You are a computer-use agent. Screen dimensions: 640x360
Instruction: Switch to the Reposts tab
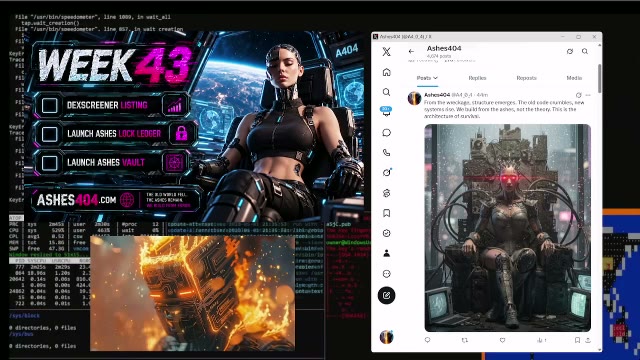pyautogui.click(x=527, y=78)
